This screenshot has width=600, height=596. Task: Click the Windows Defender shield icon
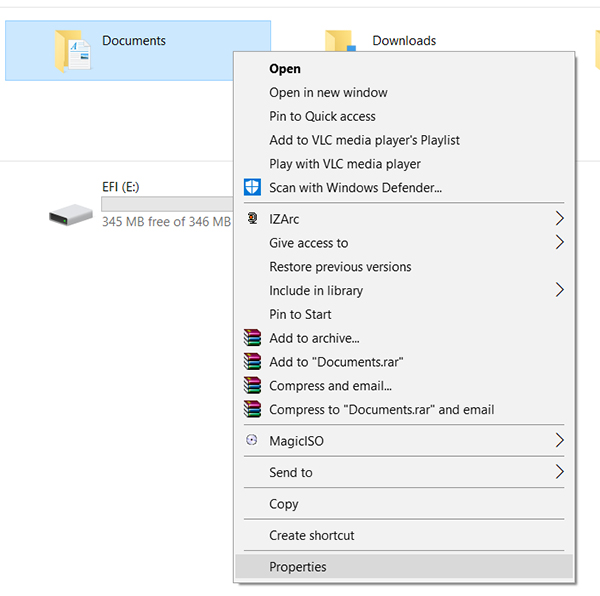[x=252, y=187]
